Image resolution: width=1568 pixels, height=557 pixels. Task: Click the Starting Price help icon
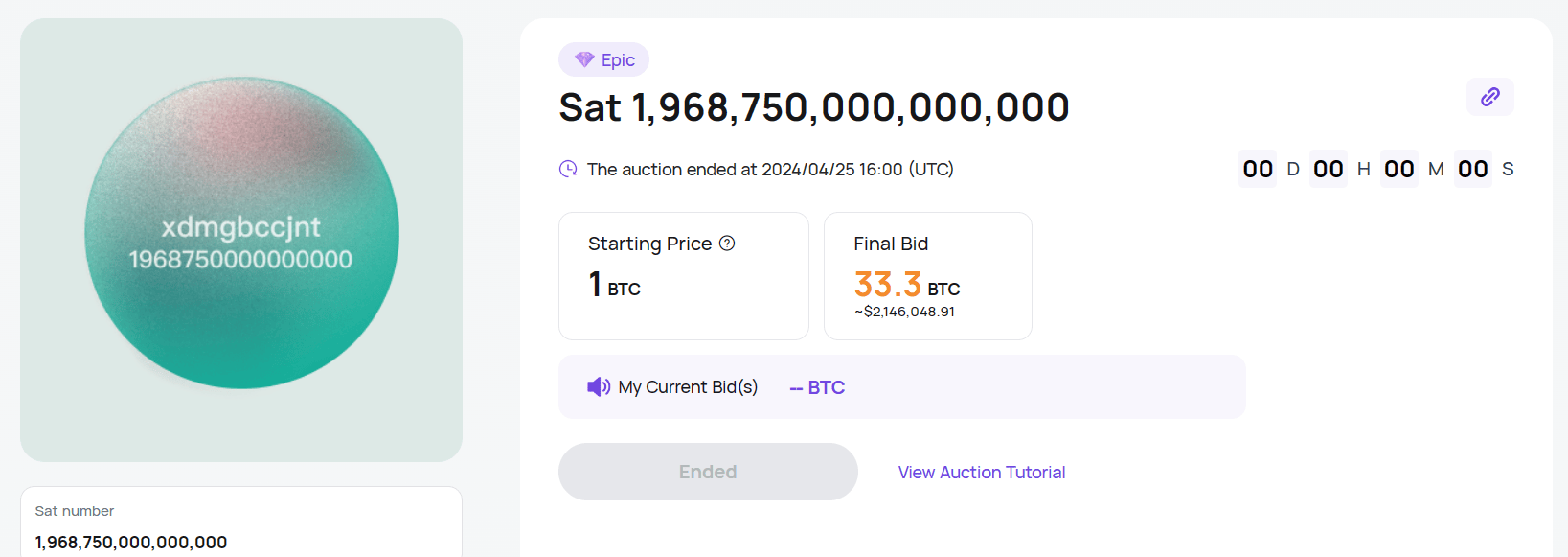(x=727, y=244)
